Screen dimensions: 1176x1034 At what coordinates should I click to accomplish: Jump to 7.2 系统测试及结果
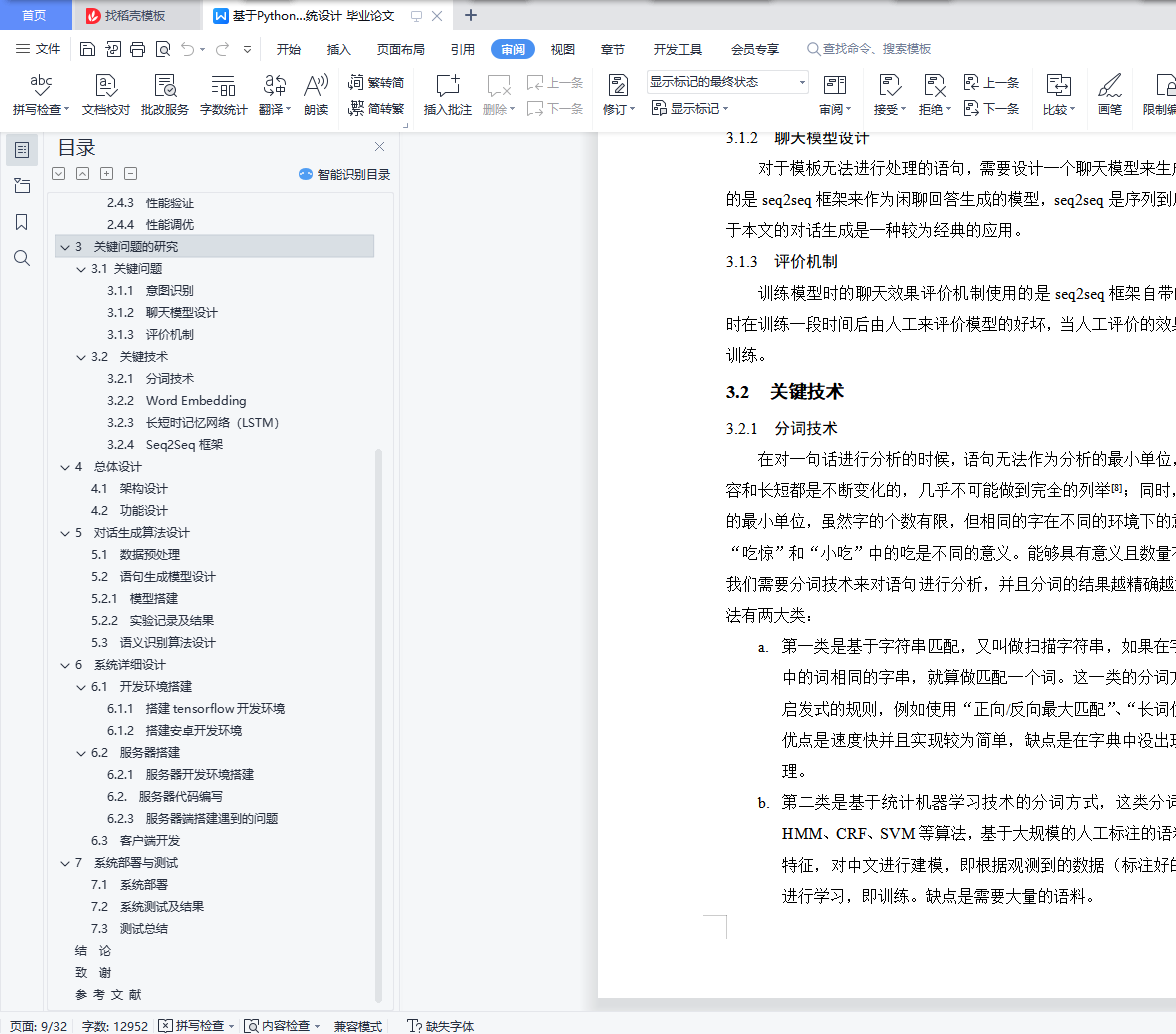(x=147, y=907)
